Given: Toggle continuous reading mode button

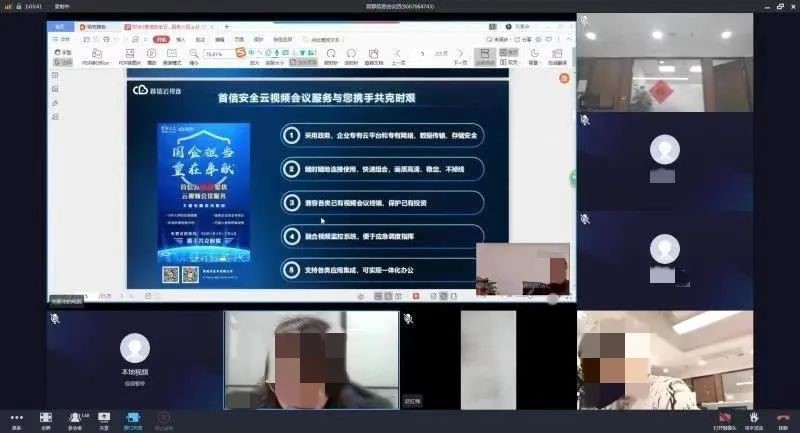Looking at the screenshot, I should (485, 57).
